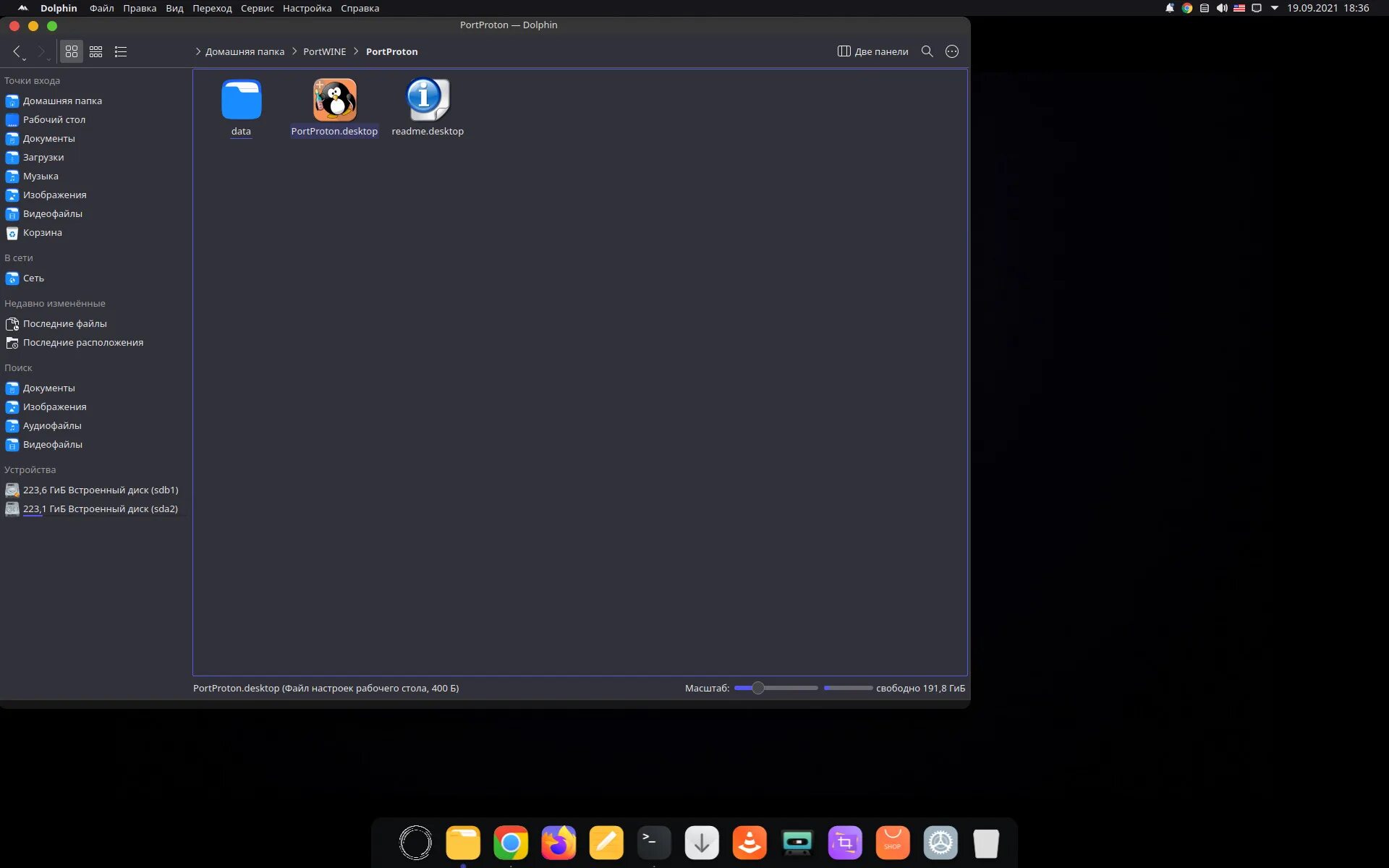This screenshot has width=1389, height=868.
Task: Open PortProton.desktop launcher file
Action: click(334, 101)
